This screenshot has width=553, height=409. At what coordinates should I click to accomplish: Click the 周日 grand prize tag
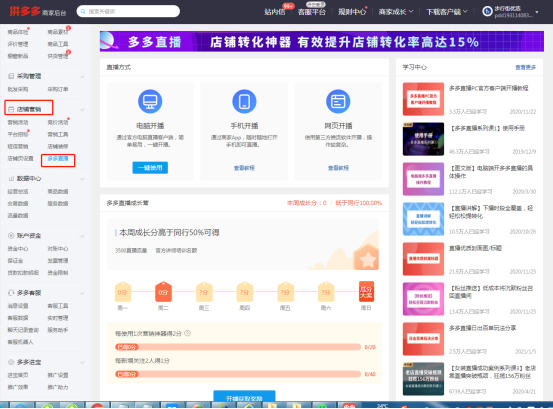pos(366,292)
